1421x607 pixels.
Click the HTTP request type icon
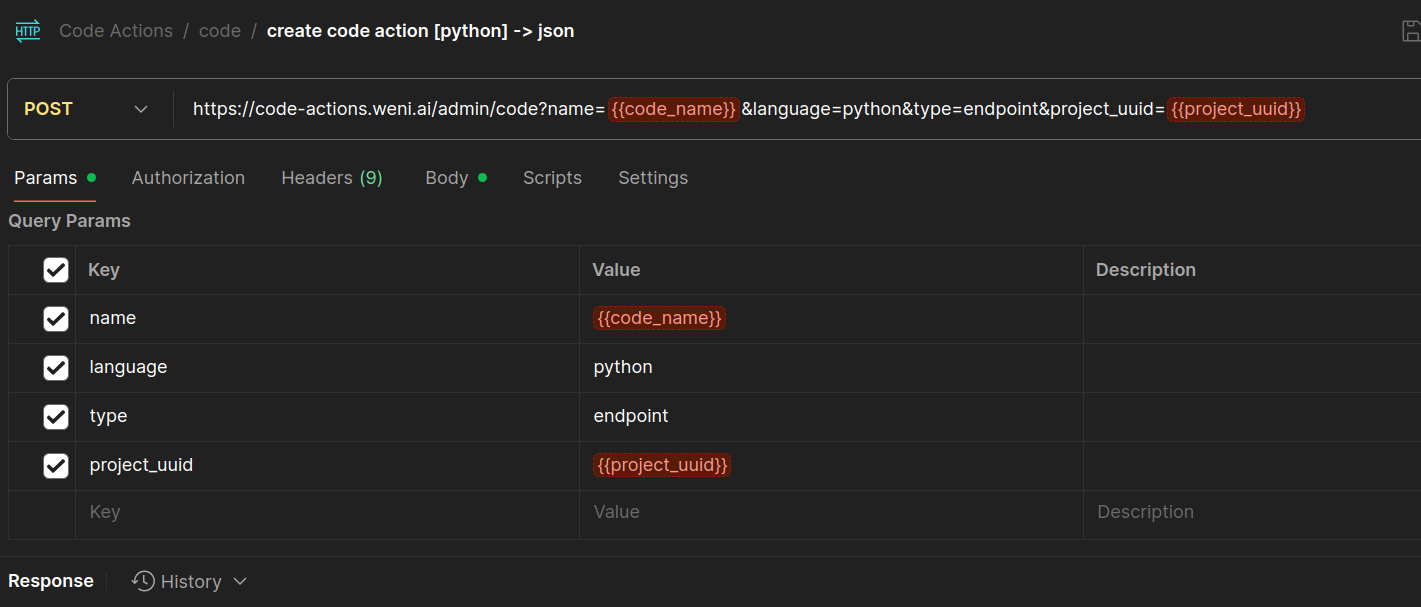(27, 30)
